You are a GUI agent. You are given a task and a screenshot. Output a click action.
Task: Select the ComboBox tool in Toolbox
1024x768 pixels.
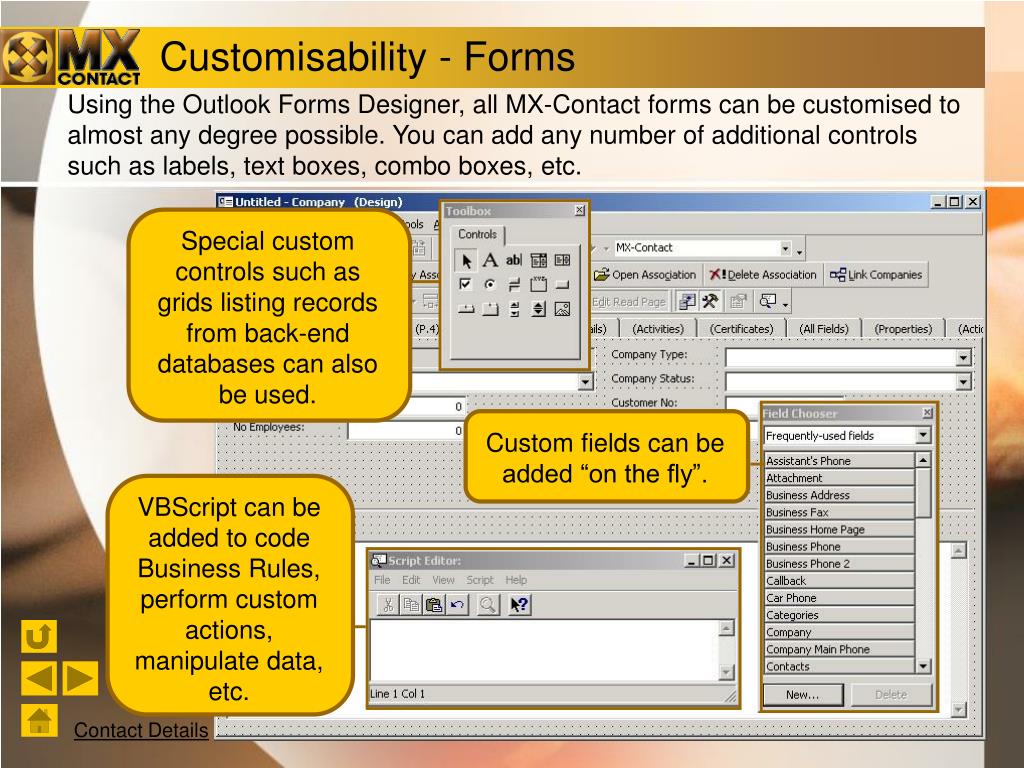point(538,260)
